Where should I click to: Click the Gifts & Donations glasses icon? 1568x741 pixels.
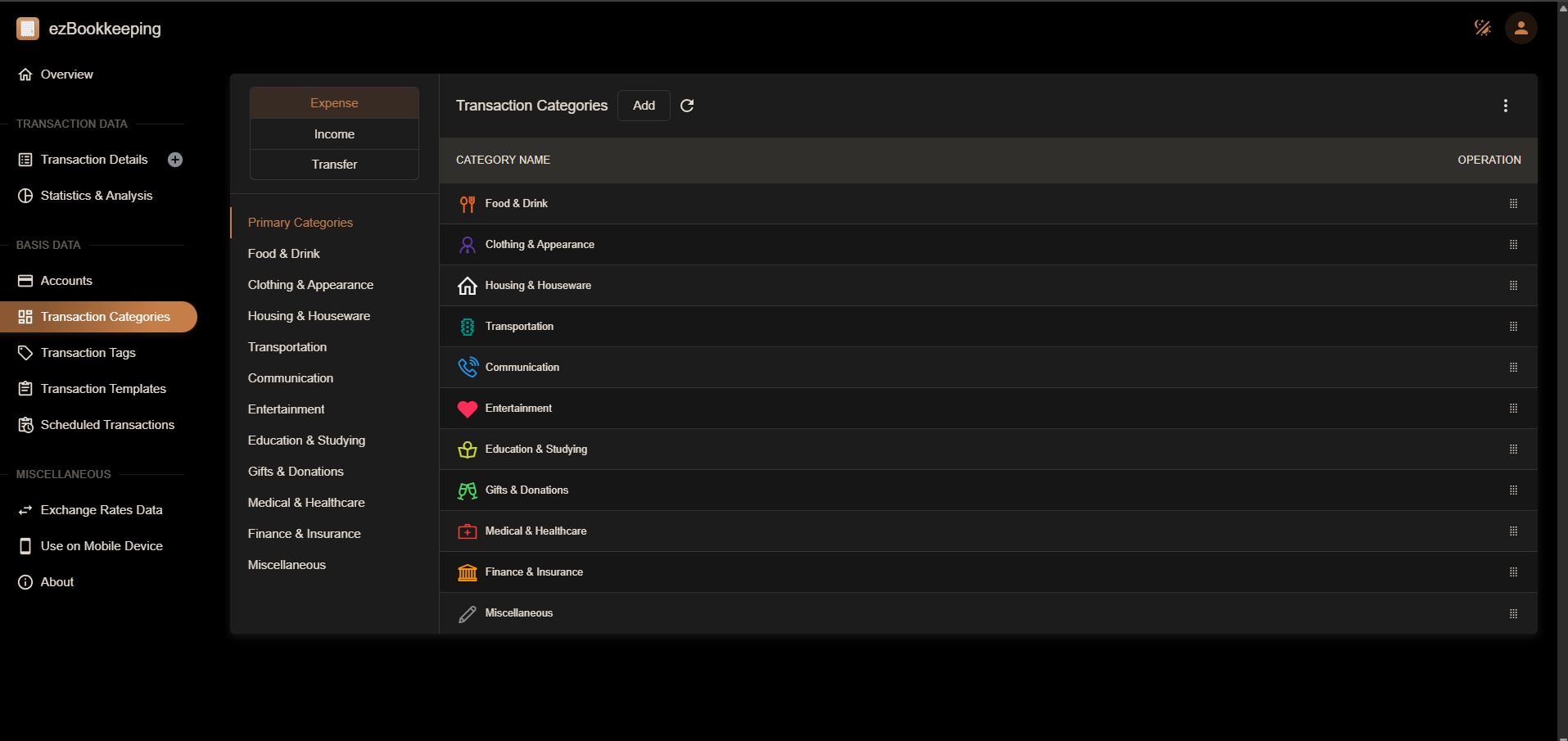pos(468,490)
